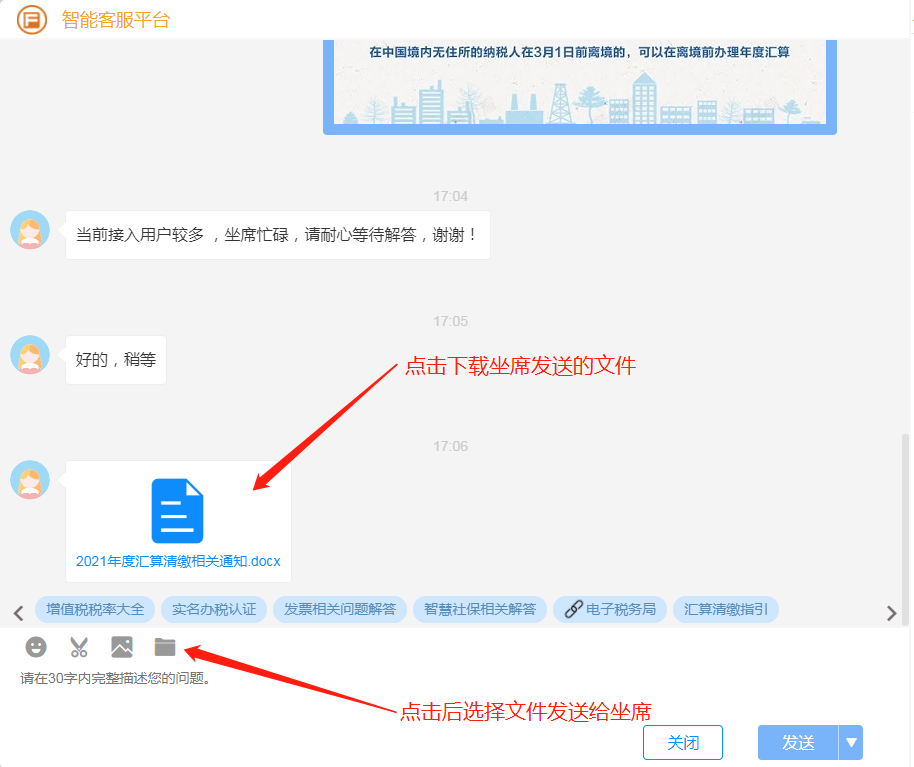Select the 发票相关问题解答 quick tag
The image size is (914, 767).
point(340,610)
